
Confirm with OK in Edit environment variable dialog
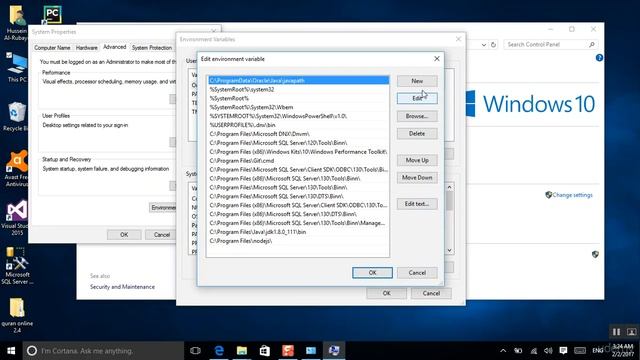point(372,273)
